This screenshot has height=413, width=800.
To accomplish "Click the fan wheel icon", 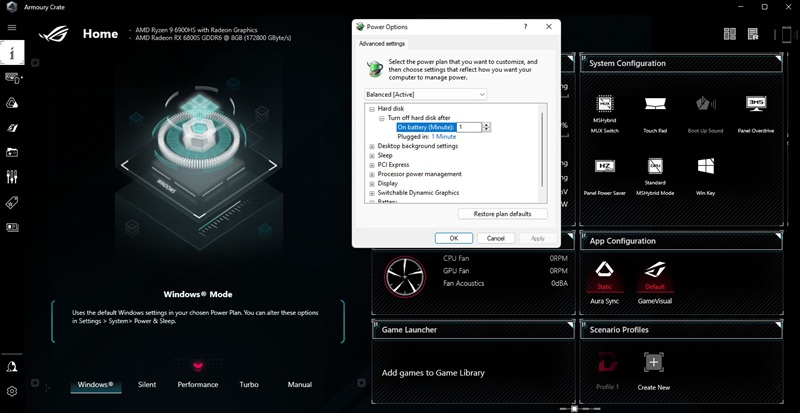I will point(405,277).
